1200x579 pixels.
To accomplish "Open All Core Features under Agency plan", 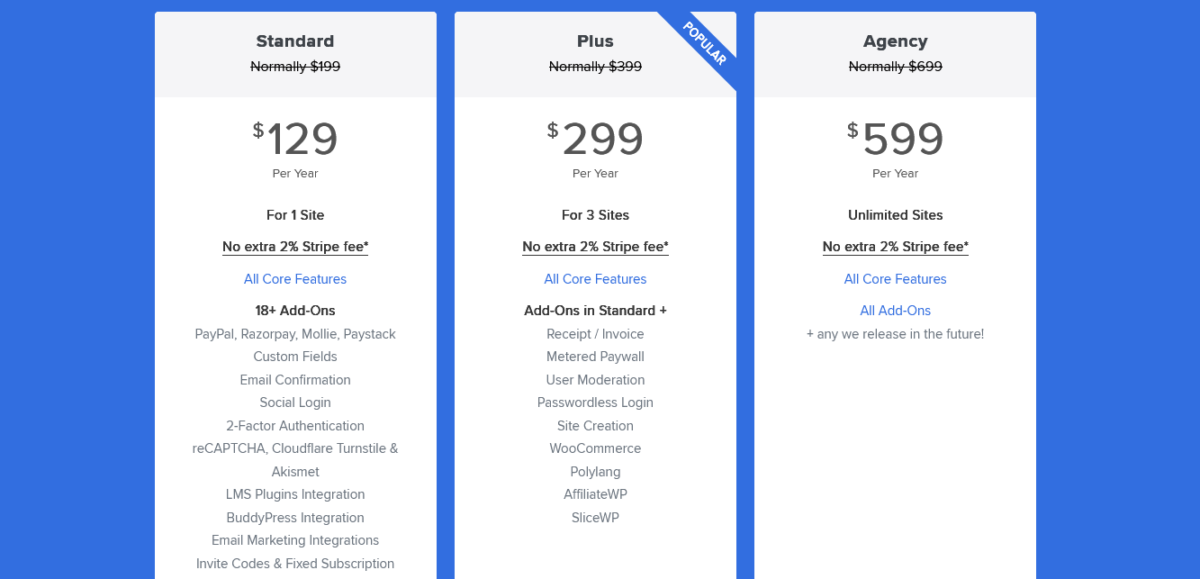I will [895, 279].
